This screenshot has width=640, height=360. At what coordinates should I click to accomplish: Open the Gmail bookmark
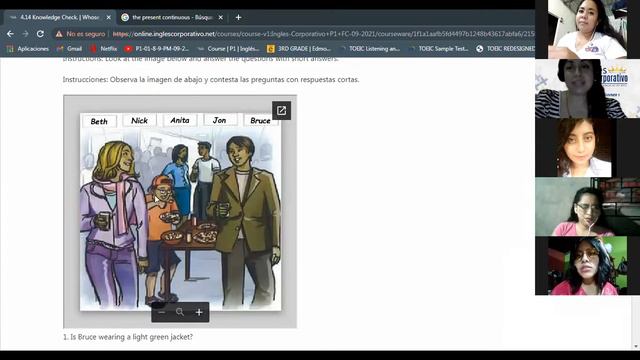tap(69, 49)
